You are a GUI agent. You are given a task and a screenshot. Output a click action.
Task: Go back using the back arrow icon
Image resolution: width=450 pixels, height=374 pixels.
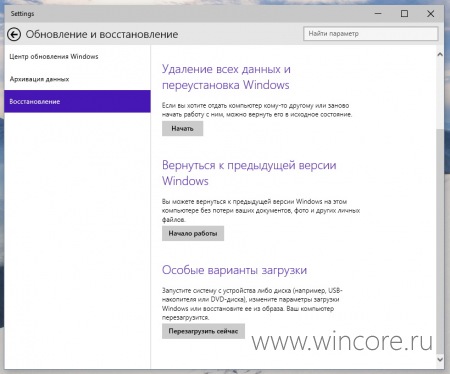(14, 34)
